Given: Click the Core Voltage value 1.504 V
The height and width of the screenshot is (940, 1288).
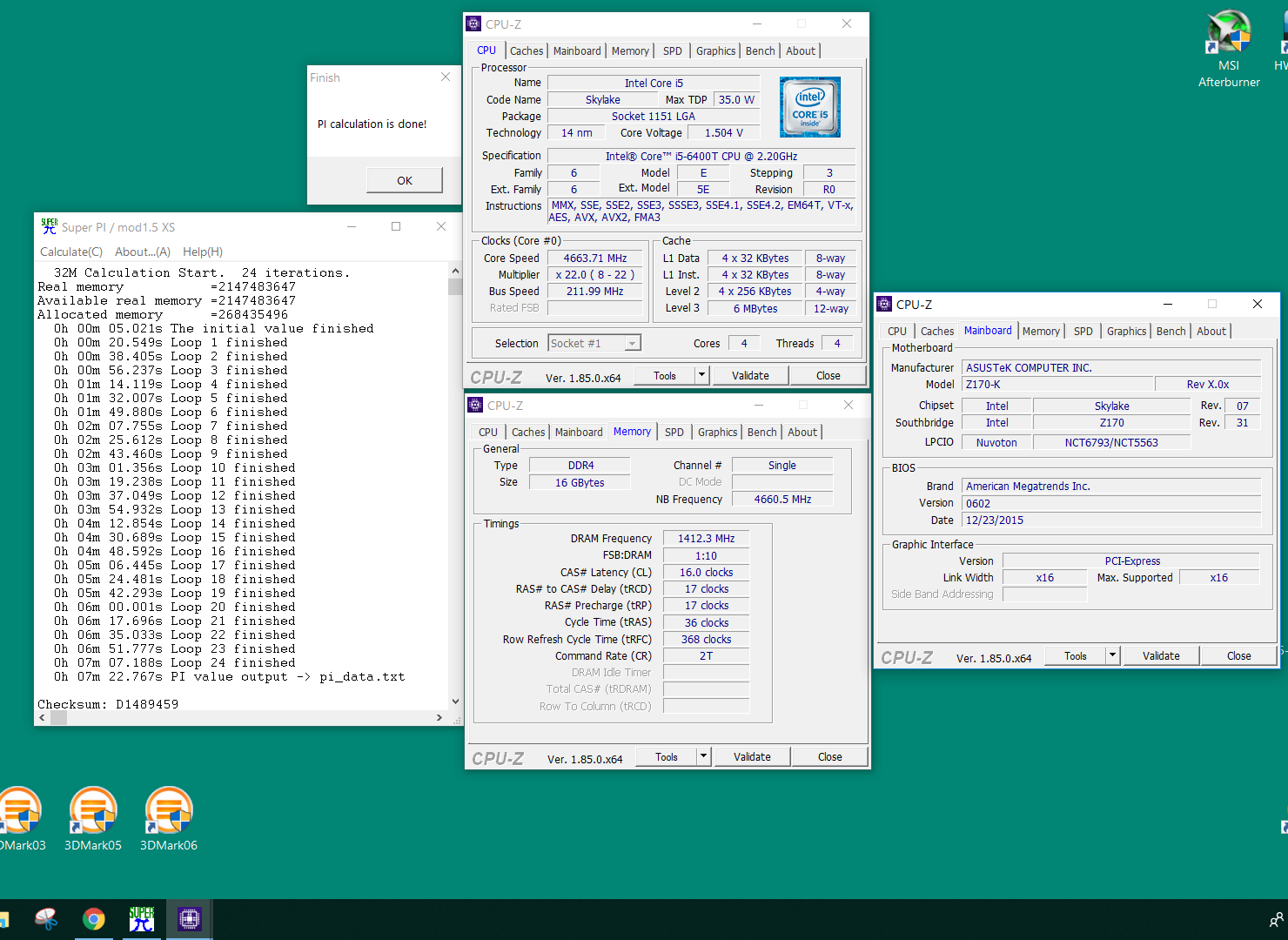Looking at the screenshot, I should (724, 133).
